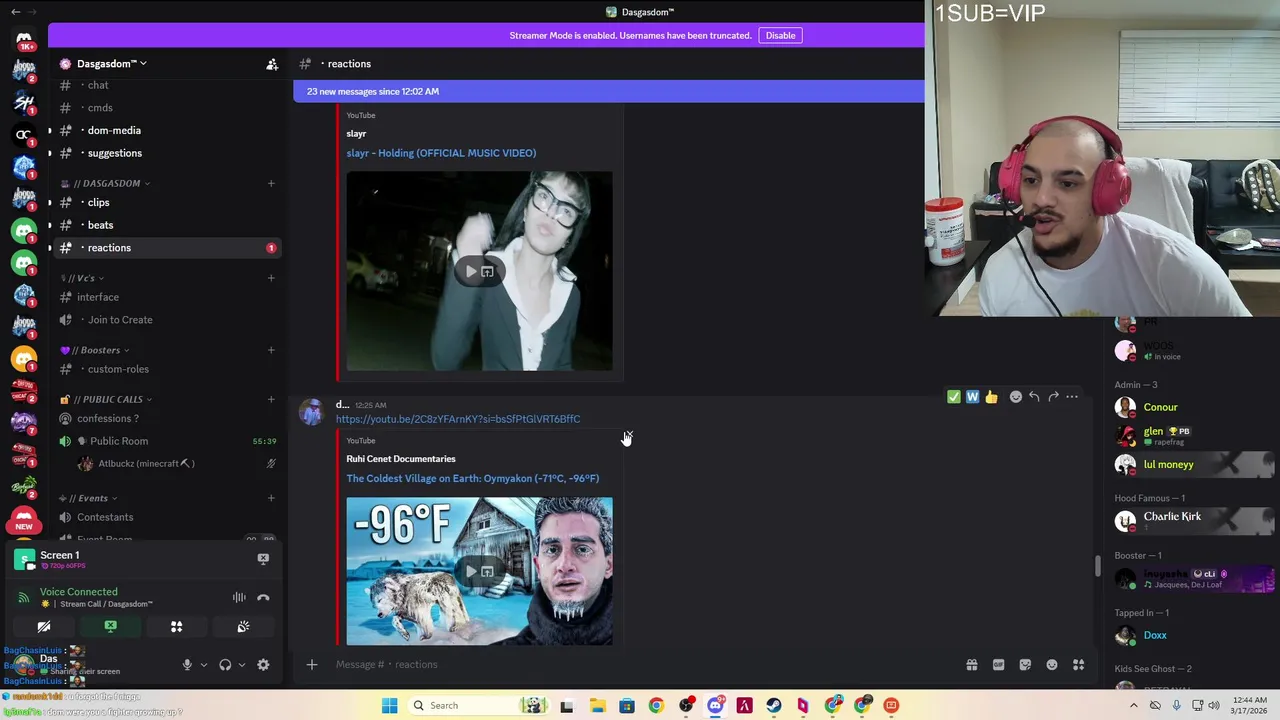Disconnect from voice with hang-up icon
This screenshot has height=720, width=1280.
coord(263,597)
